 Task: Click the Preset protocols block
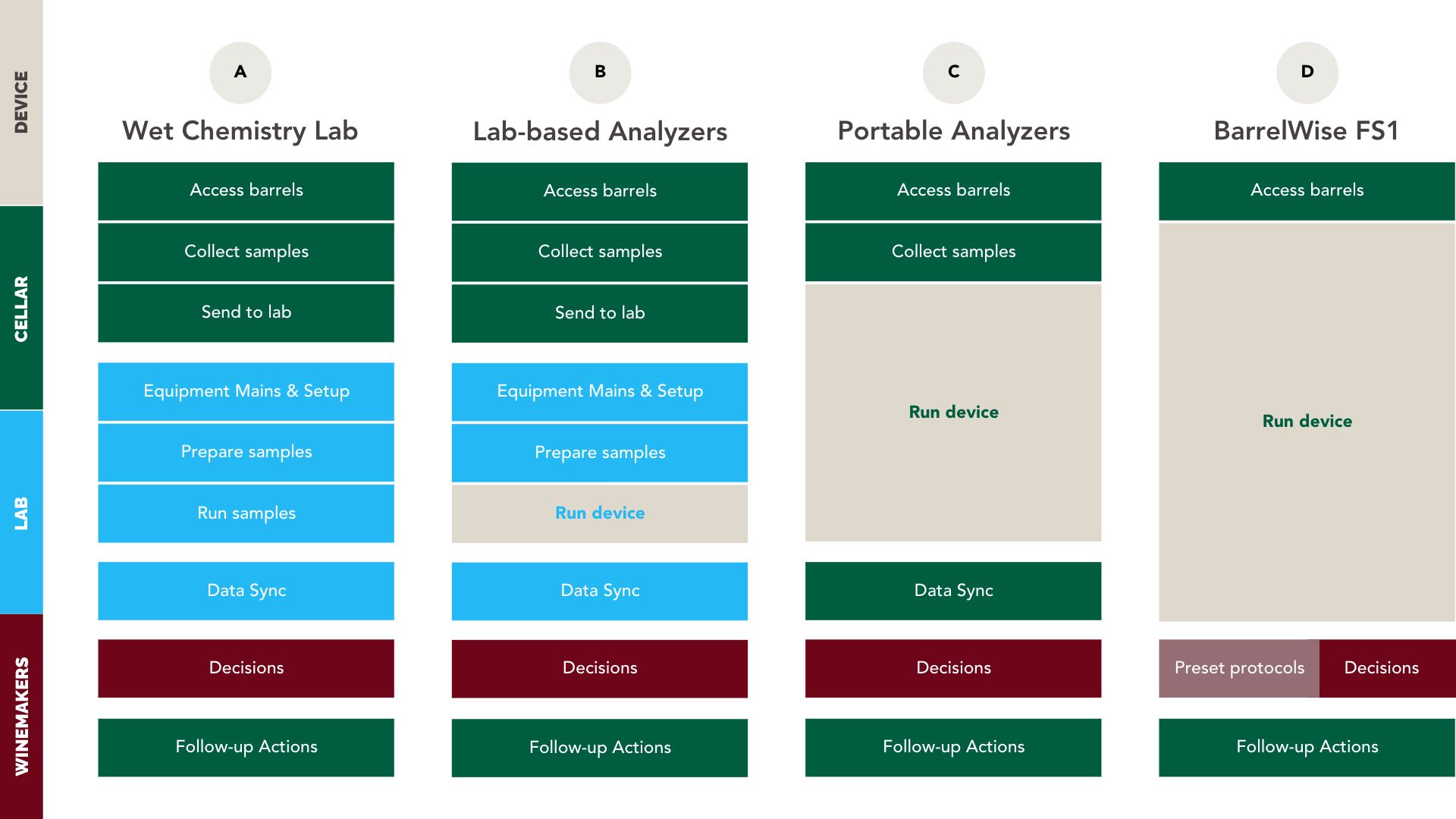coord(1239,668)
